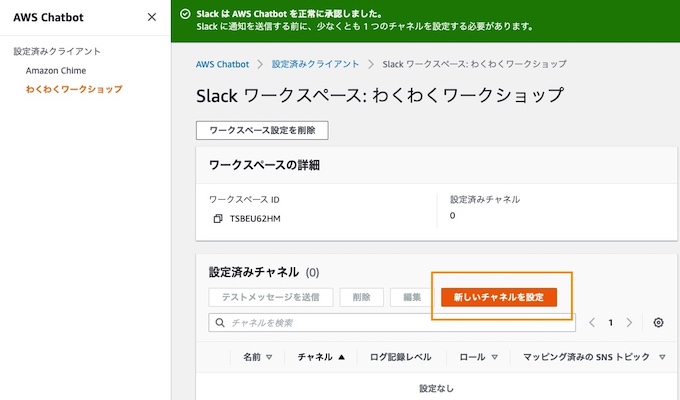Click the テストメッセージを送信 button
This screenshot has width=680, height=400.
271,297
